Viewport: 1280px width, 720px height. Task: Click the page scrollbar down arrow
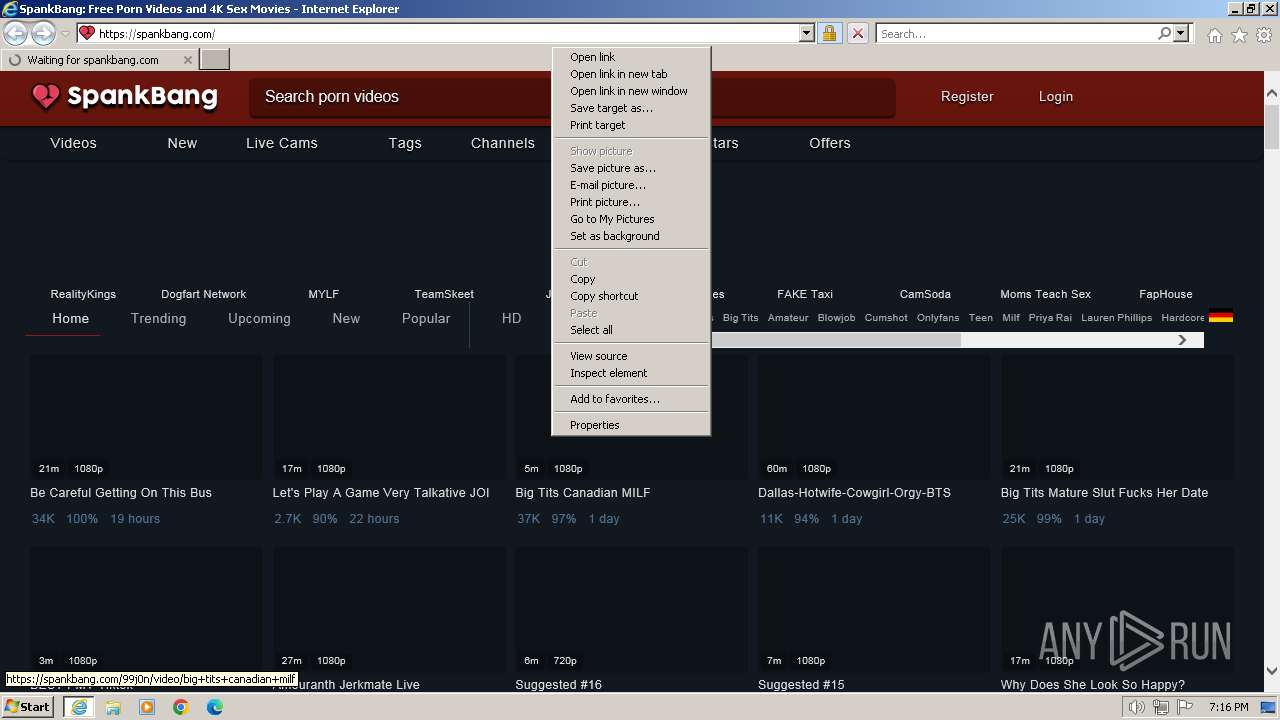pos(1272,672)
